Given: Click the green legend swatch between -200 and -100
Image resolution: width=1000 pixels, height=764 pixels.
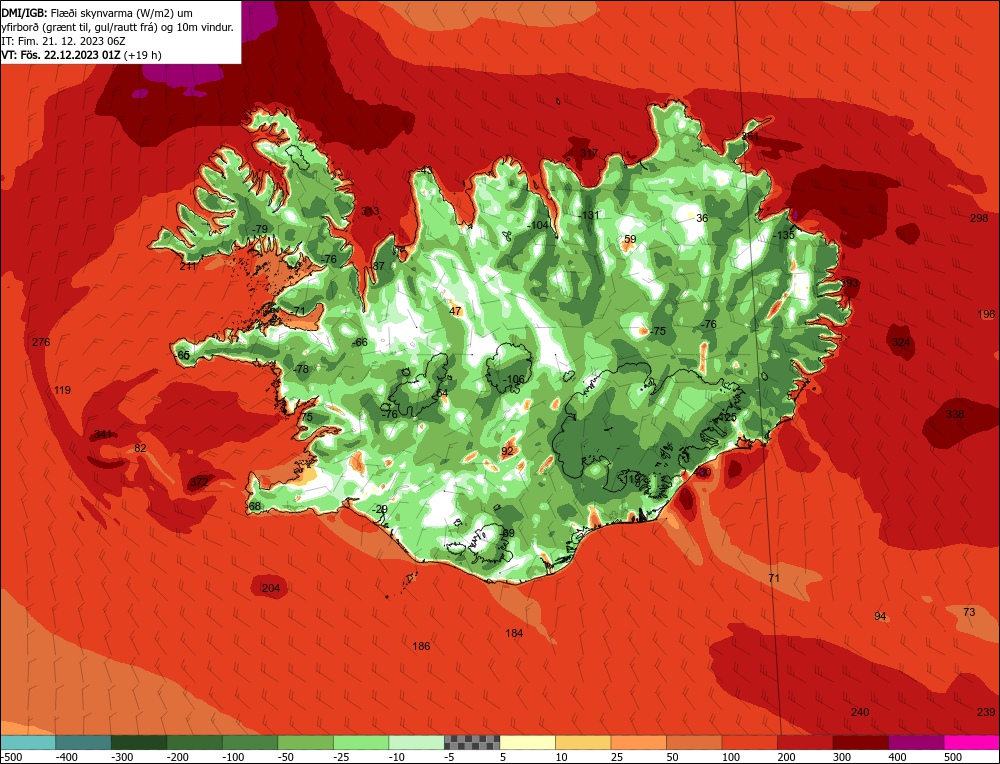Looking at the screenshot, I should tap(195, 742).
